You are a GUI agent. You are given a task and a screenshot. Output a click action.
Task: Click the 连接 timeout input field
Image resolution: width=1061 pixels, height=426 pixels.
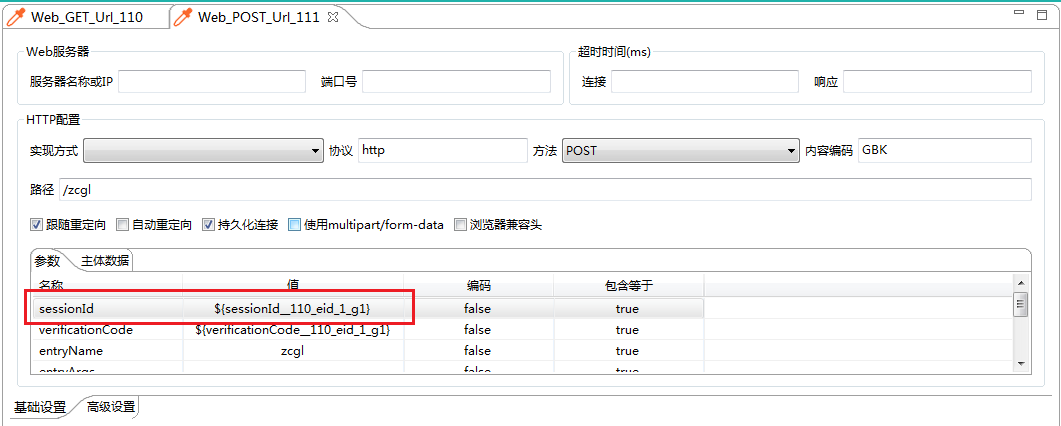tap(705, 82)
